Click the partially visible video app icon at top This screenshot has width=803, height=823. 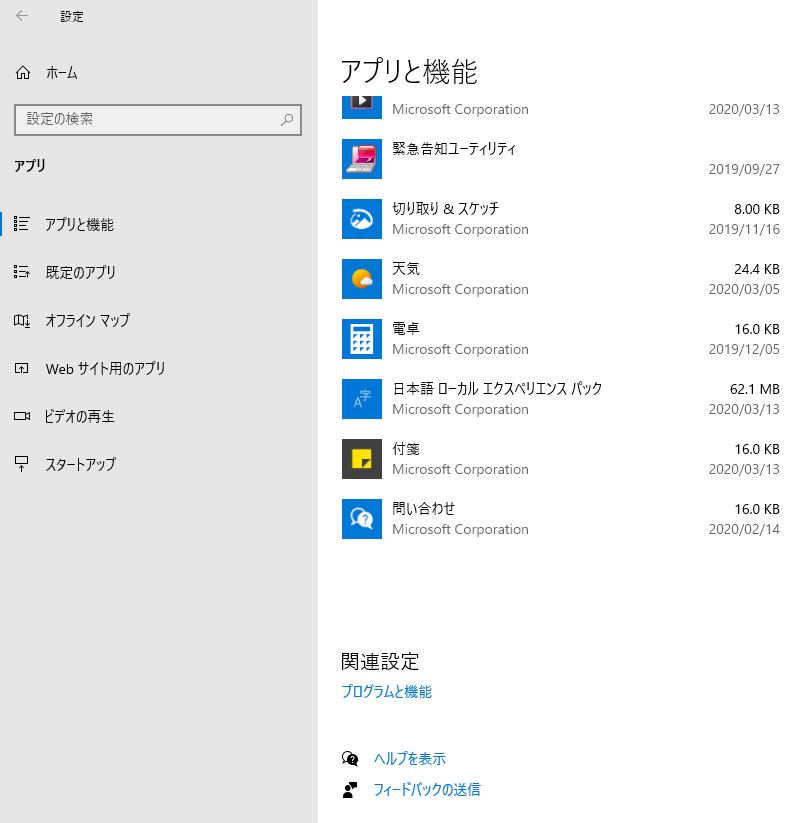click(x=362, y=108)
